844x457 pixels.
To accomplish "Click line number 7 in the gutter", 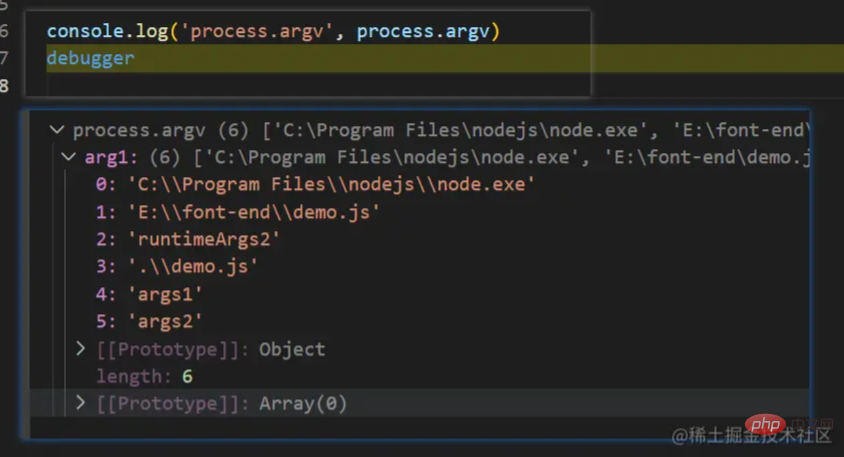I will [5, 58].
